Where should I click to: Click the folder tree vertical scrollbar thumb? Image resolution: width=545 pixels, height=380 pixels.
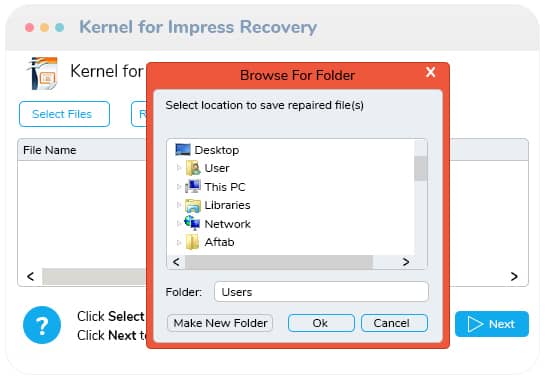tap(421, 169)
